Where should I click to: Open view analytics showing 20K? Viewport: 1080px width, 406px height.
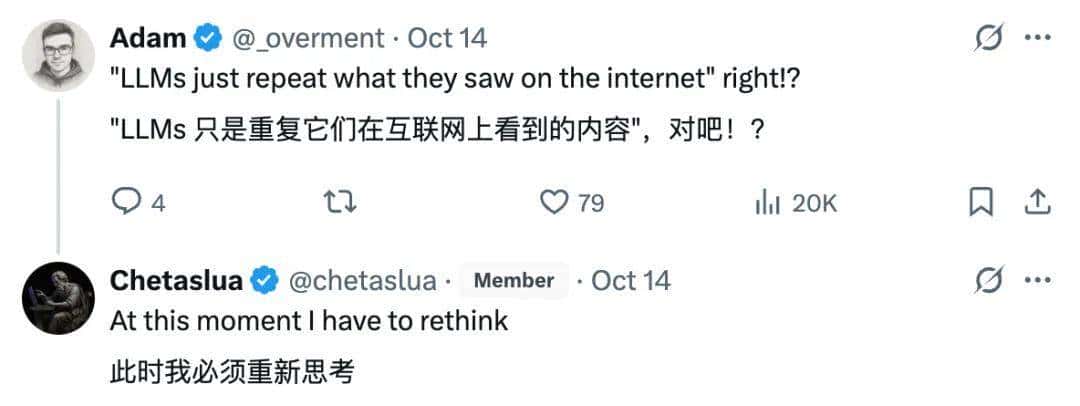(x=795, y=203)
